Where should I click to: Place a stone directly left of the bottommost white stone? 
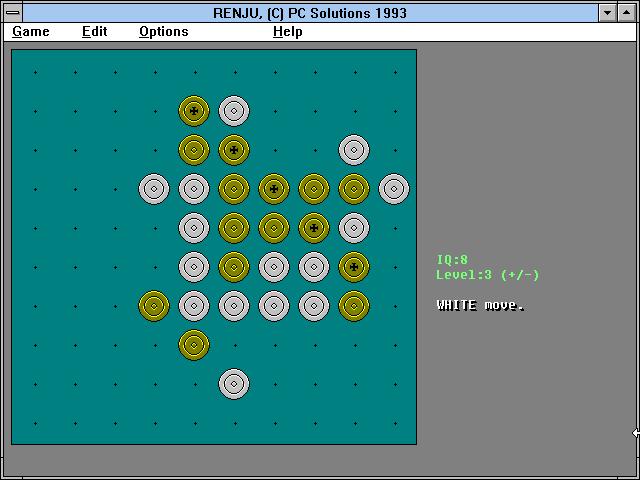[x=196, y=384]
